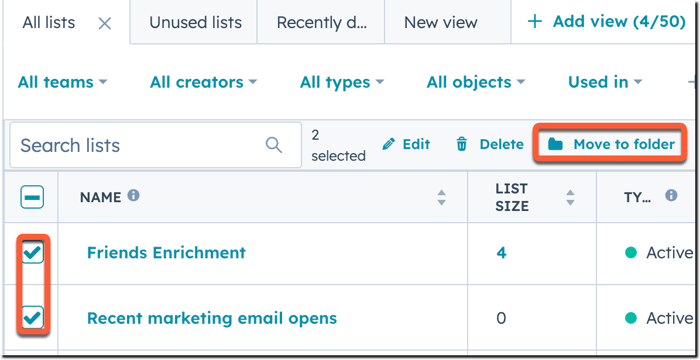Click the folder icon beside Move to folder

click(x=555, y=144)
